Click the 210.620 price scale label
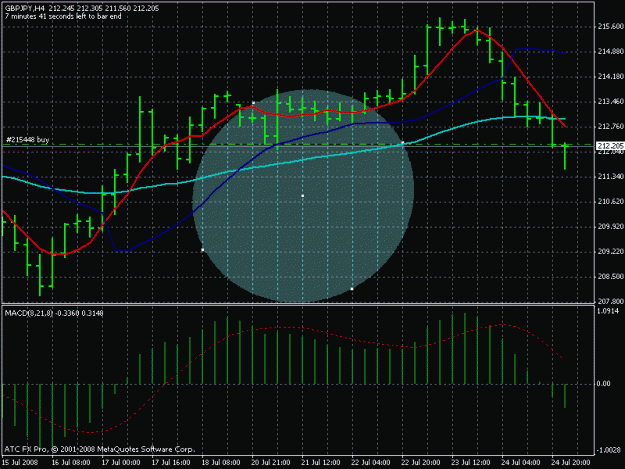This screenshot has width=625, height=469. click(x=610, y=202)
